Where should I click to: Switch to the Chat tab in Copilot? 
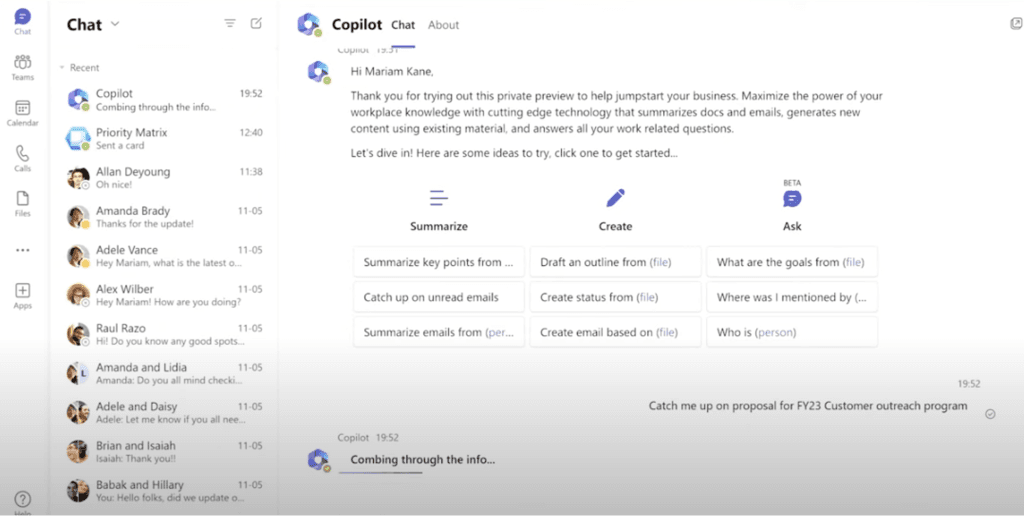click(403, 25)
